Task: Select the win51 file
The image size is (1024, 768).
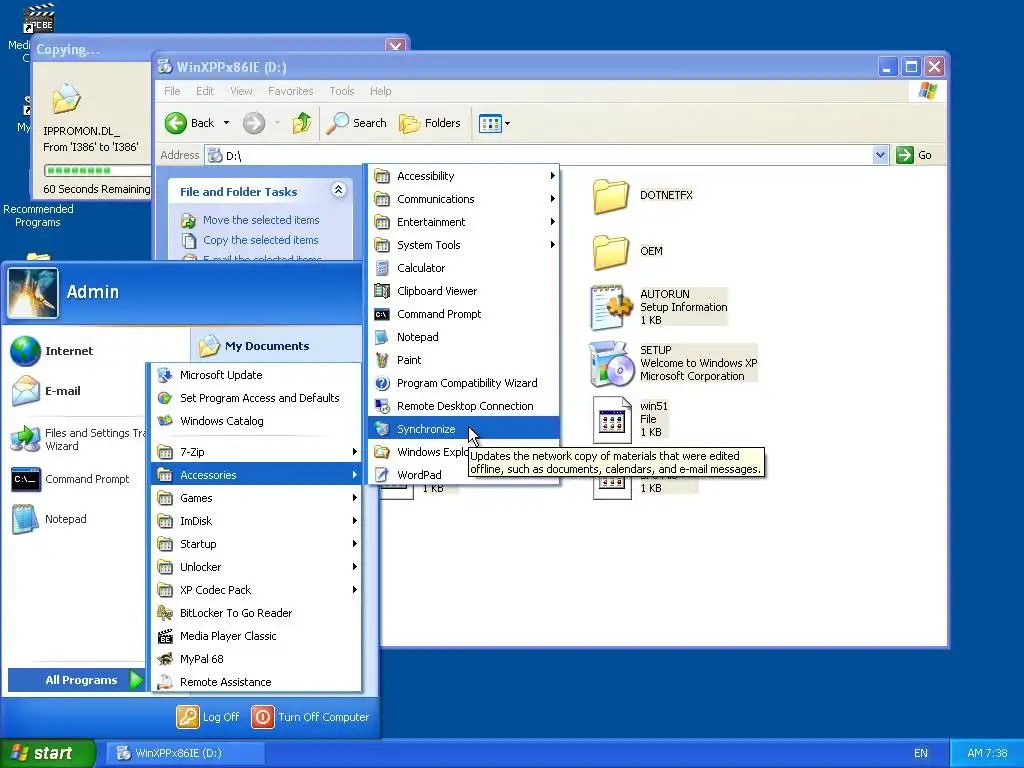Action: tap(630, 419)
